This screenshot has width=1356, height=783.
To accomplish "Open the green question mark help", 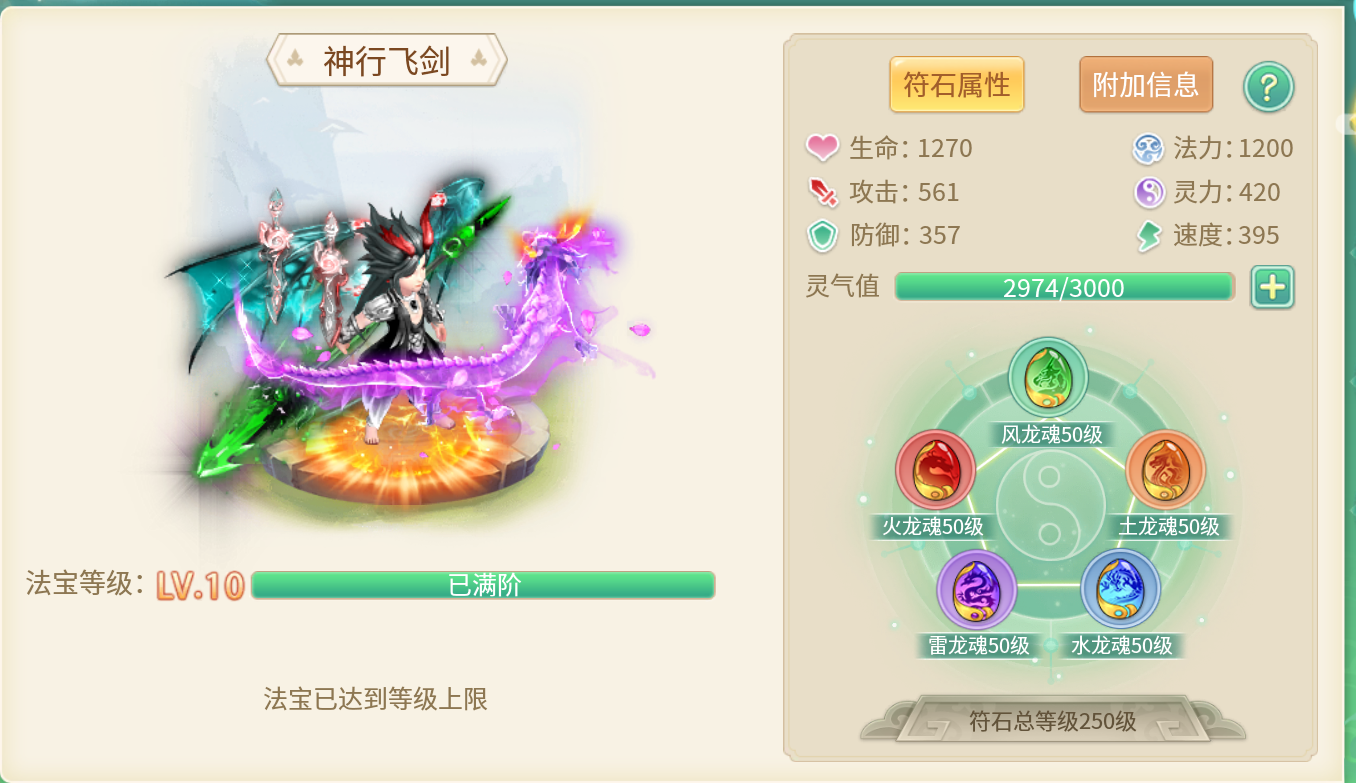I will 1268,88.
